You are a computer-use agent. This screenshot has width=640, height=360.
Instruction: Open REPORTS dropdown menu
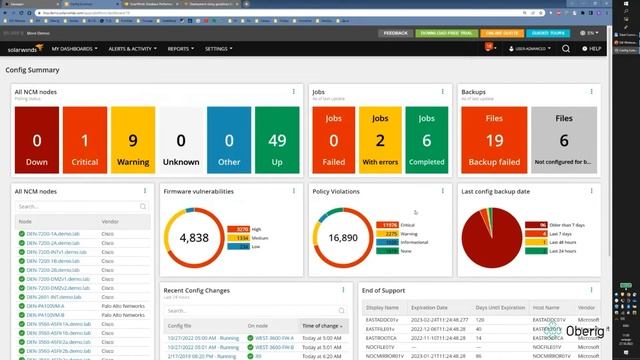(x=180, y=49)
